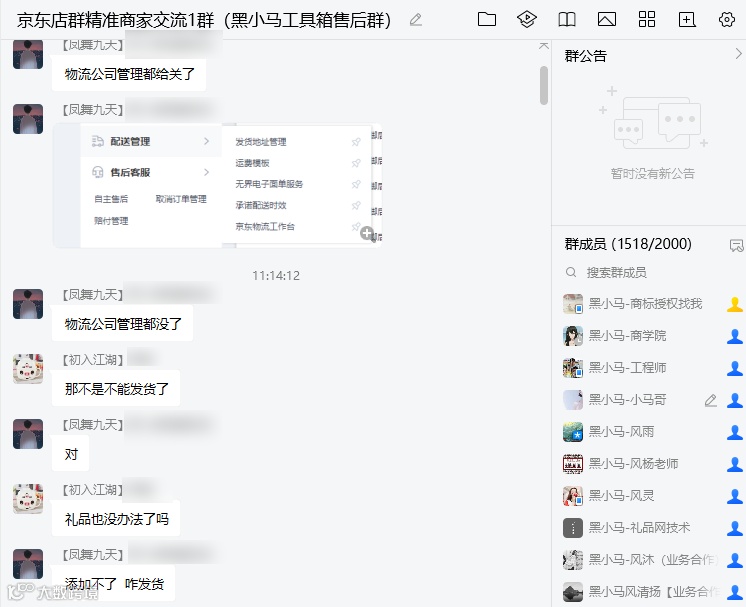Click blue admin badge of 黑小马-商学院
The width and height of the screenshot is (746, 607).
(735, 336)
